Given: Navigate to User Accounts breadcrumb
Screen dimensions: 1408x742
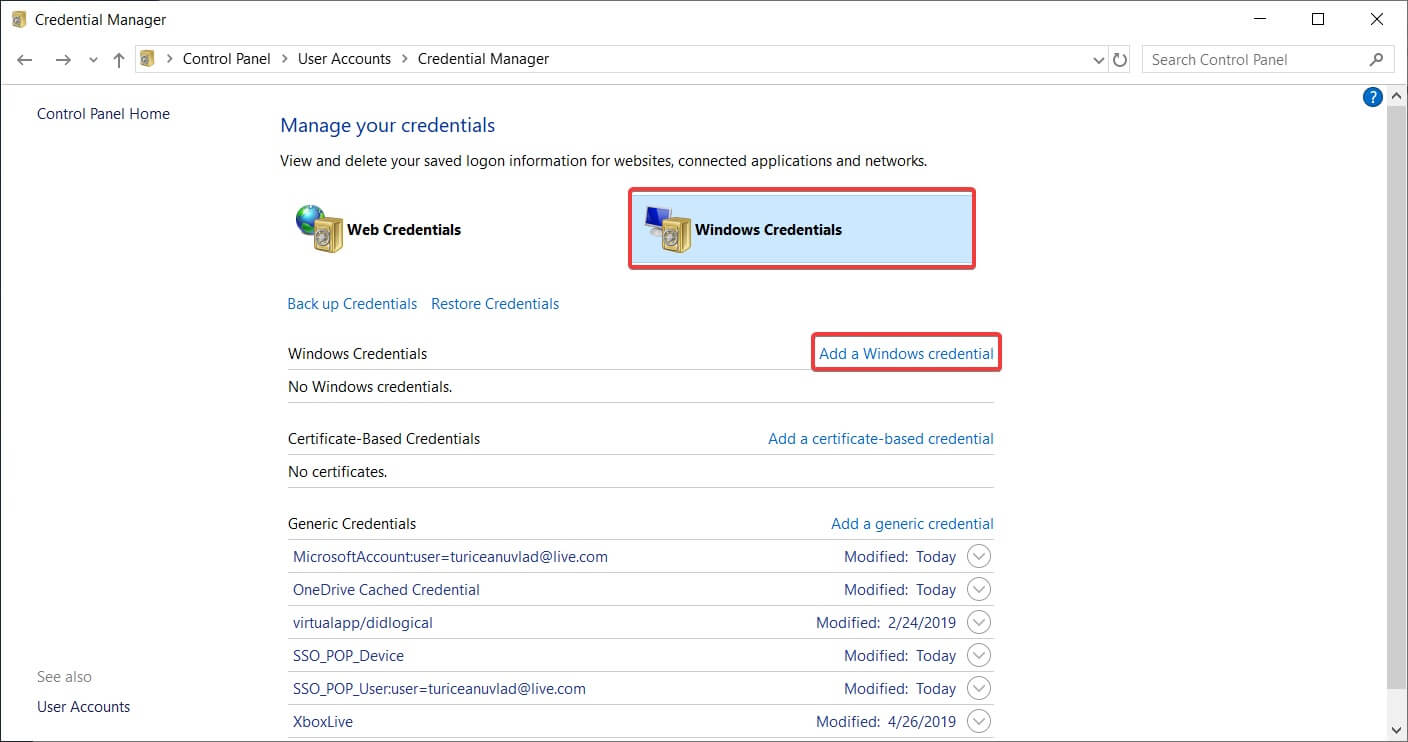Looking at the screenshot, I should point(344,59).
